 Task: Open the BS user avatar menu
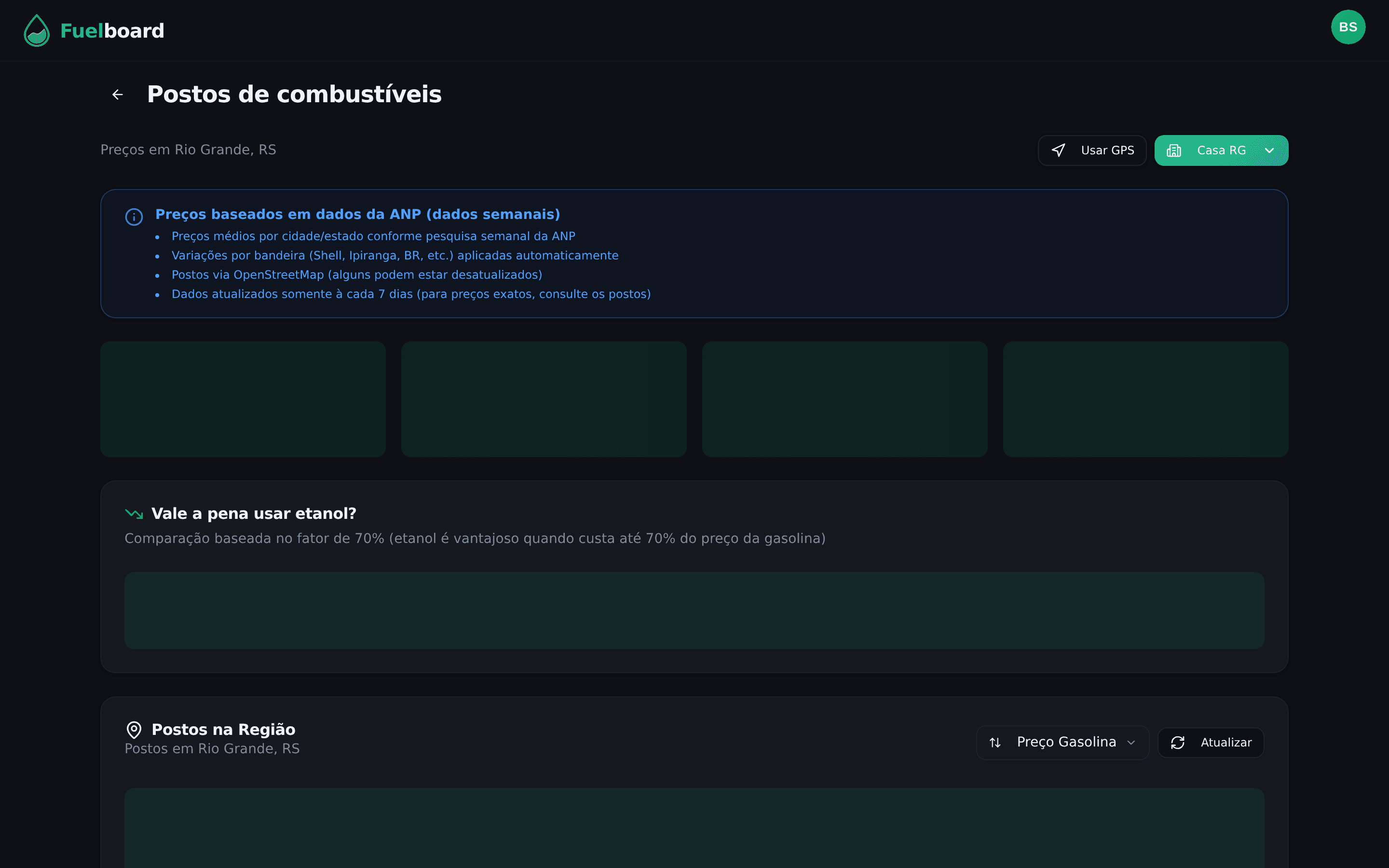coord(1348,27)
